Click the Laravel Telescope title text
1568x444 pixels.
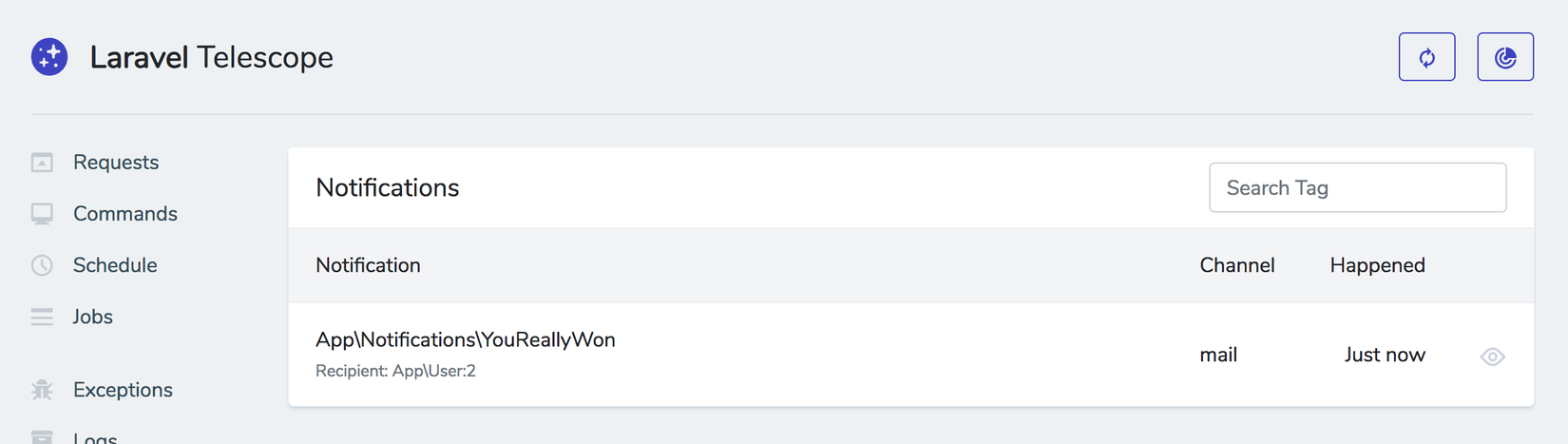tap(211, 57)
